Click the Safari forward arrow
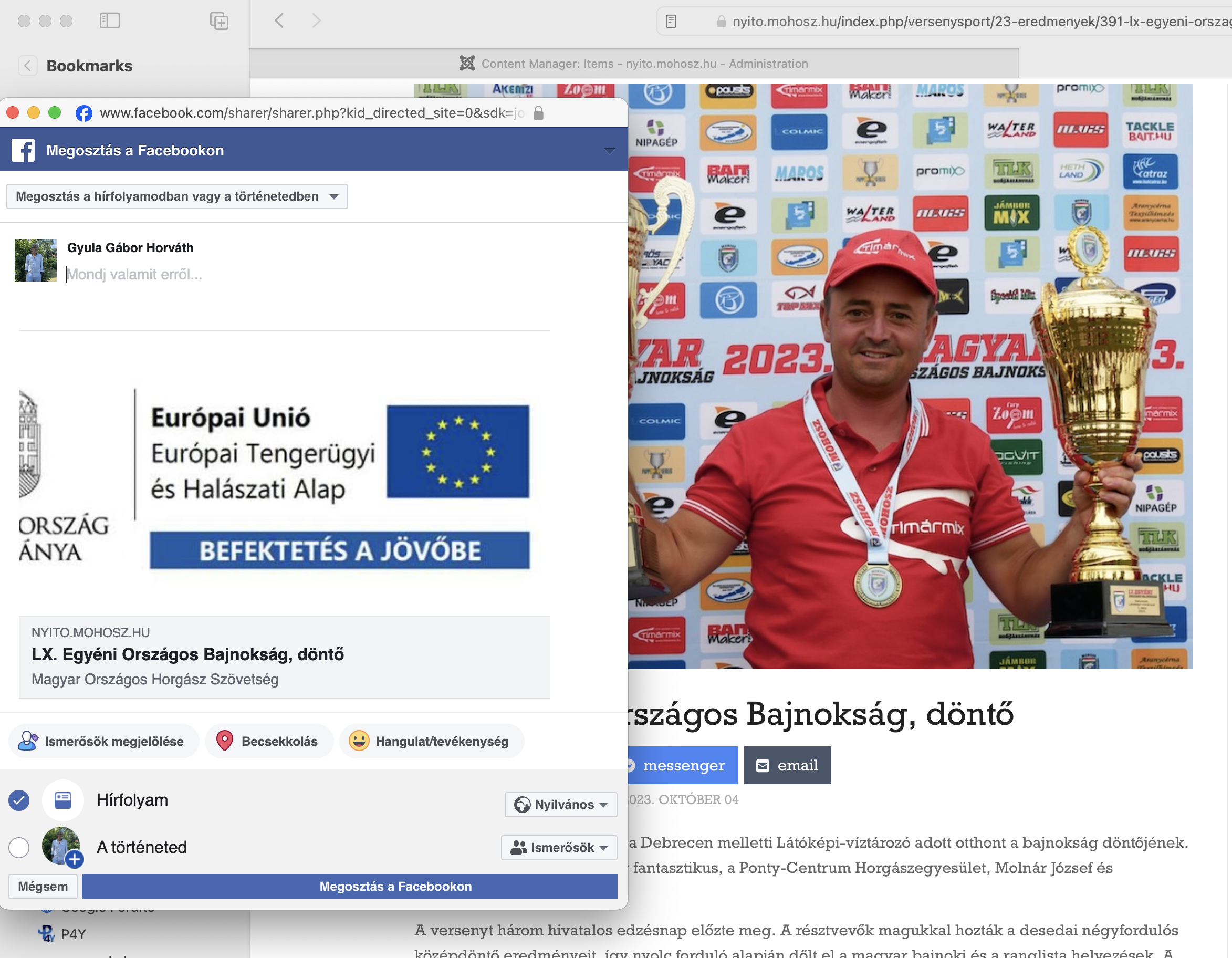 pyautogui.click(x=317, y=21)
